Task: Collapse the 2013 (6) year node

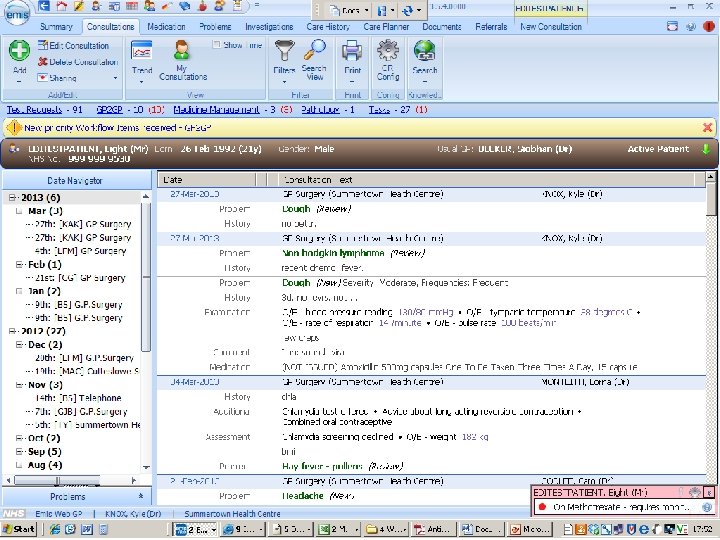Action: pyautogui.click(x=12, y=197)
